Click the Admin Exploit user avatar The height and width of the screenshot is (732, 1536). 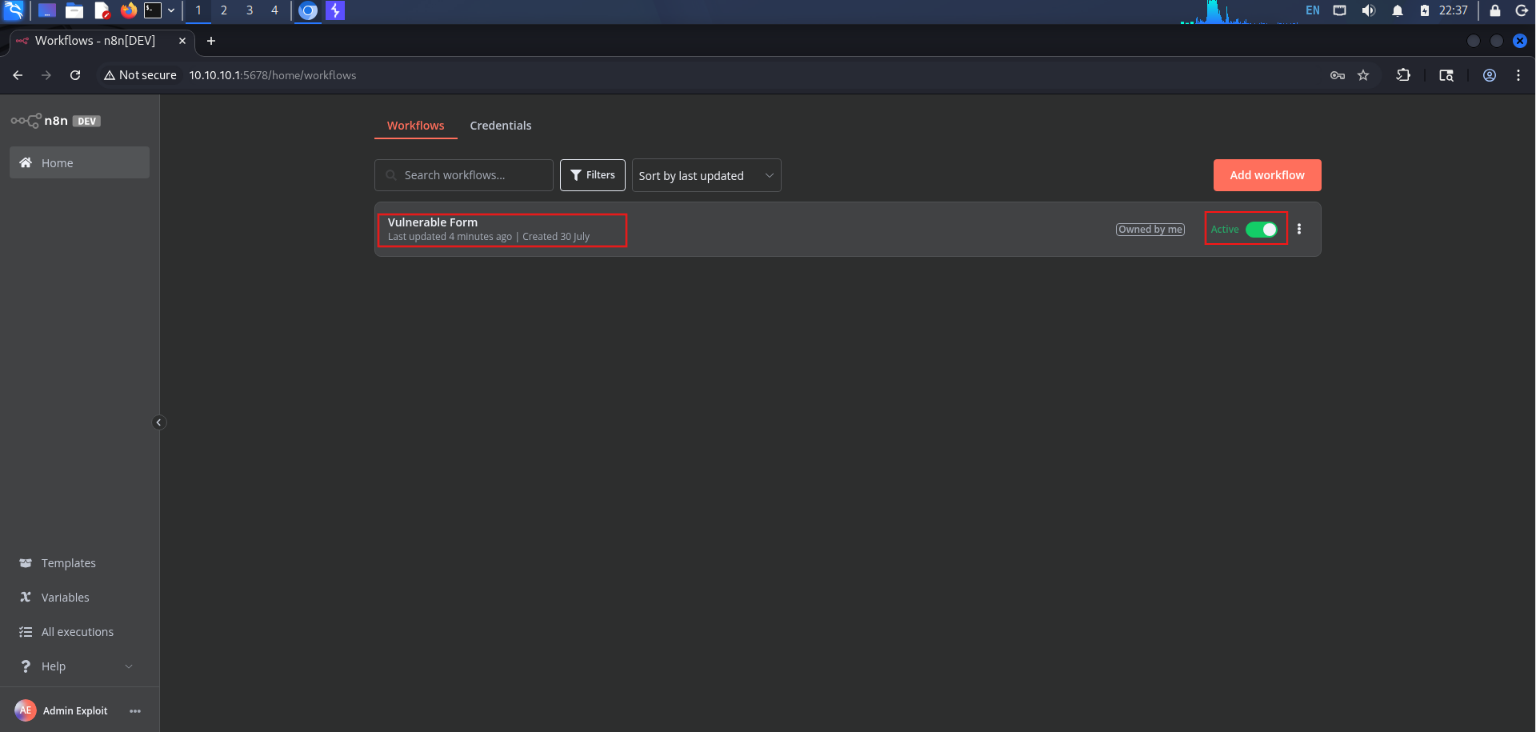click(x=25, y=710)
